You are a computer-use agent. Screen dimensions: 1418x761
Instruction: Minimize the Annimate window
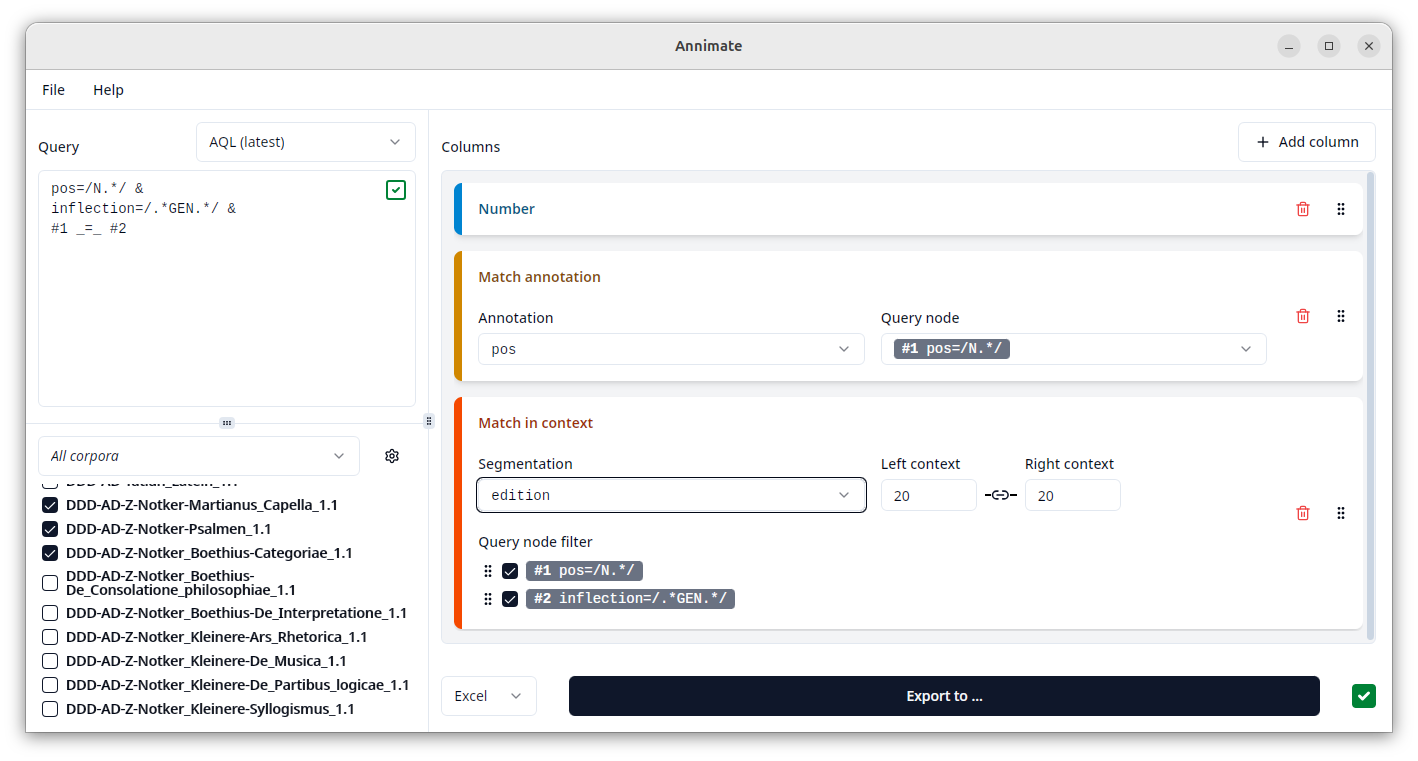(x=1289, y=46)
